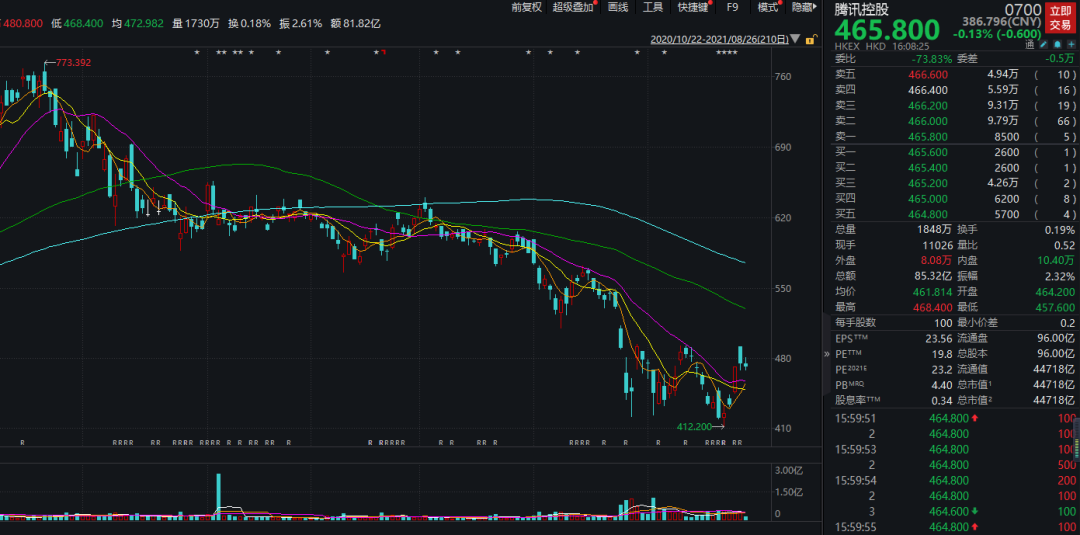Open the 超级叠加 overlay dropdown
Image resolution: width=1080 pixels, height=535 pixels.
point(574,7)
